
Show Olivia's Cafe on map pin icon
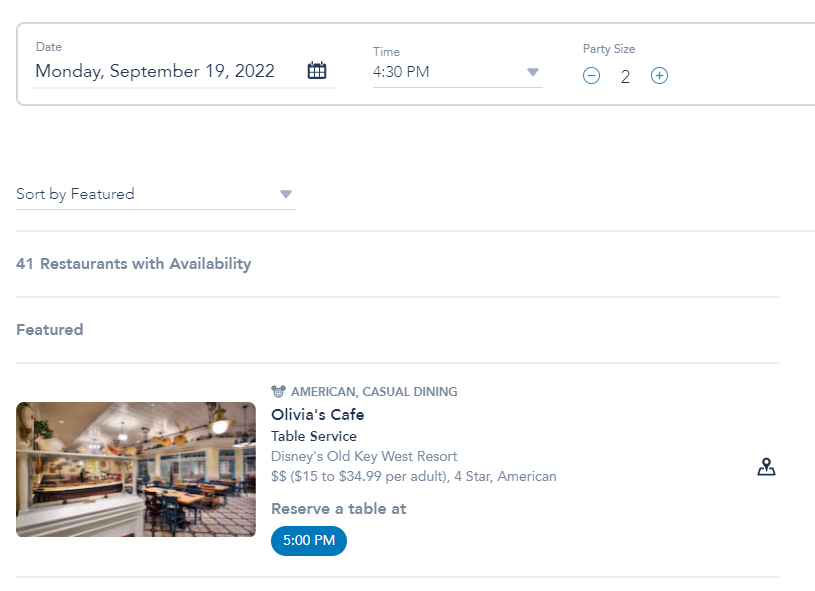point(766,467)
